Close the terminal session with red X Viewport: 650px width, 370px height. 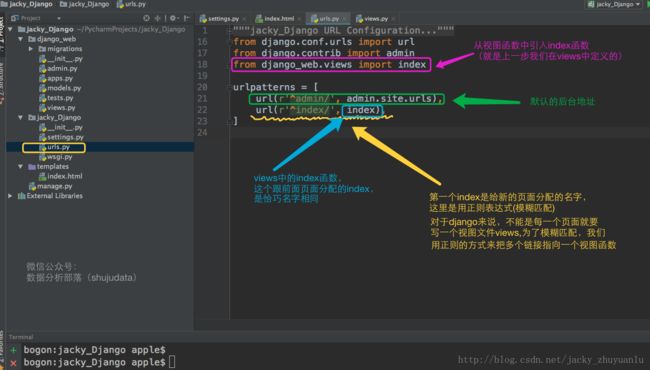13,363
